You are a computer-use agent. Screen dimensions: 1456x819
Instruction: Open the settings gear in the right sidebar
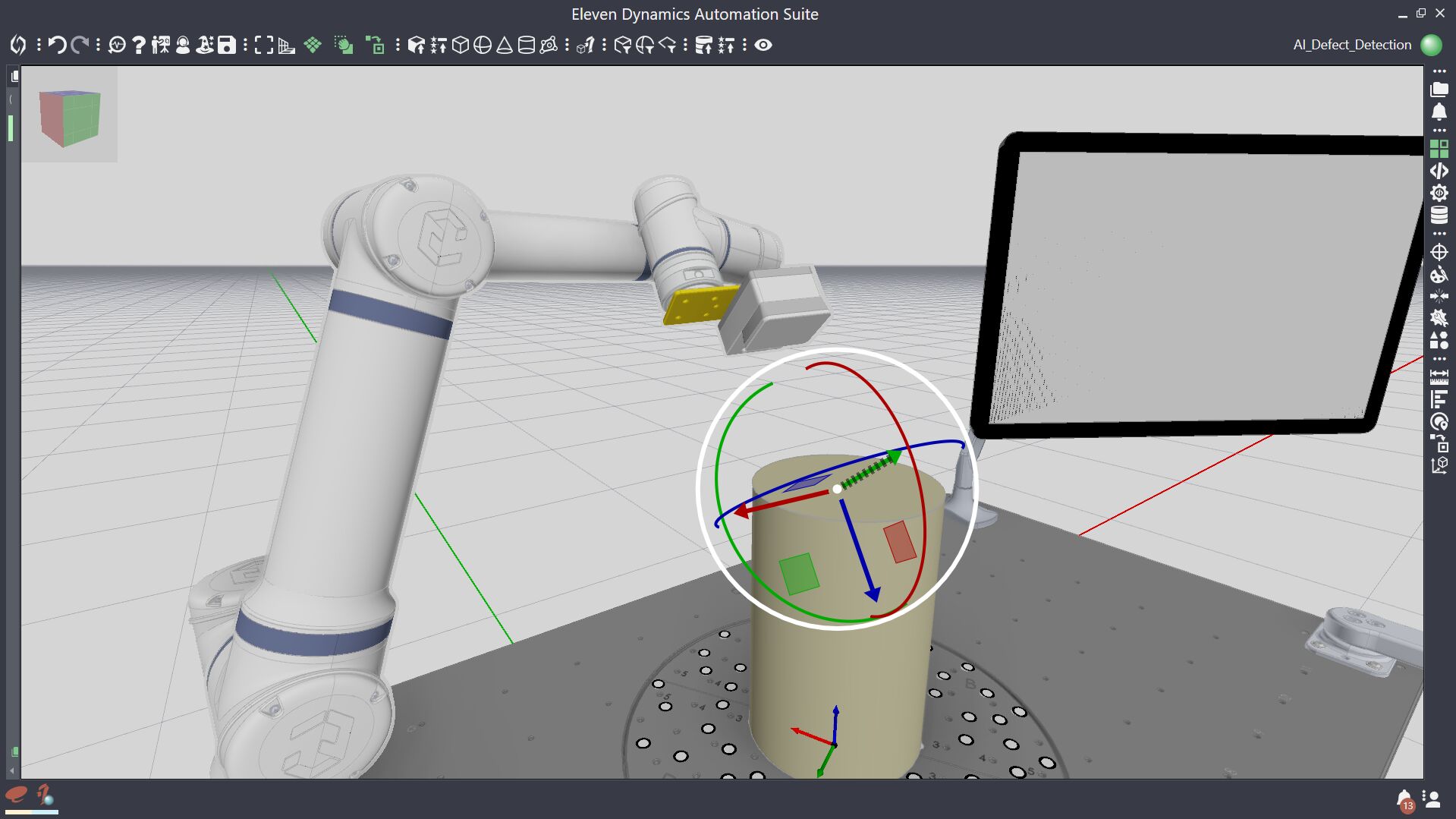click(1439, 194)
